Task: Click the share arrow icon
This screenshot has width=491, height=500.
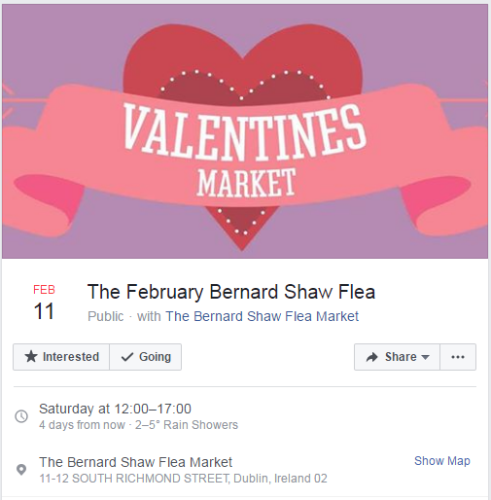Action: click(x=372, y=357)
